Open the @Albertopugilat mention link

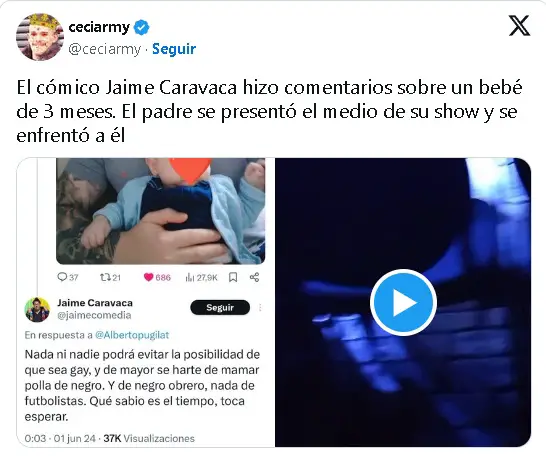click(132, 335)
